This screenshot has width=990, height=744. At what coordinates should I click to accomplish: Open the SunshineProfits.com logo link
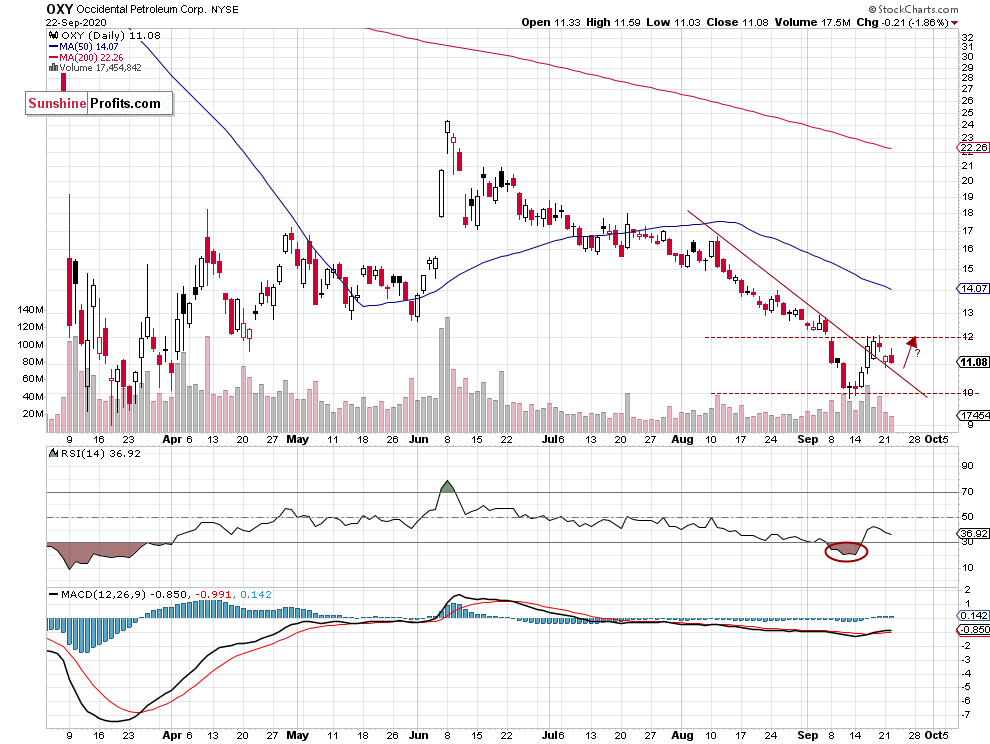(99, 103)
